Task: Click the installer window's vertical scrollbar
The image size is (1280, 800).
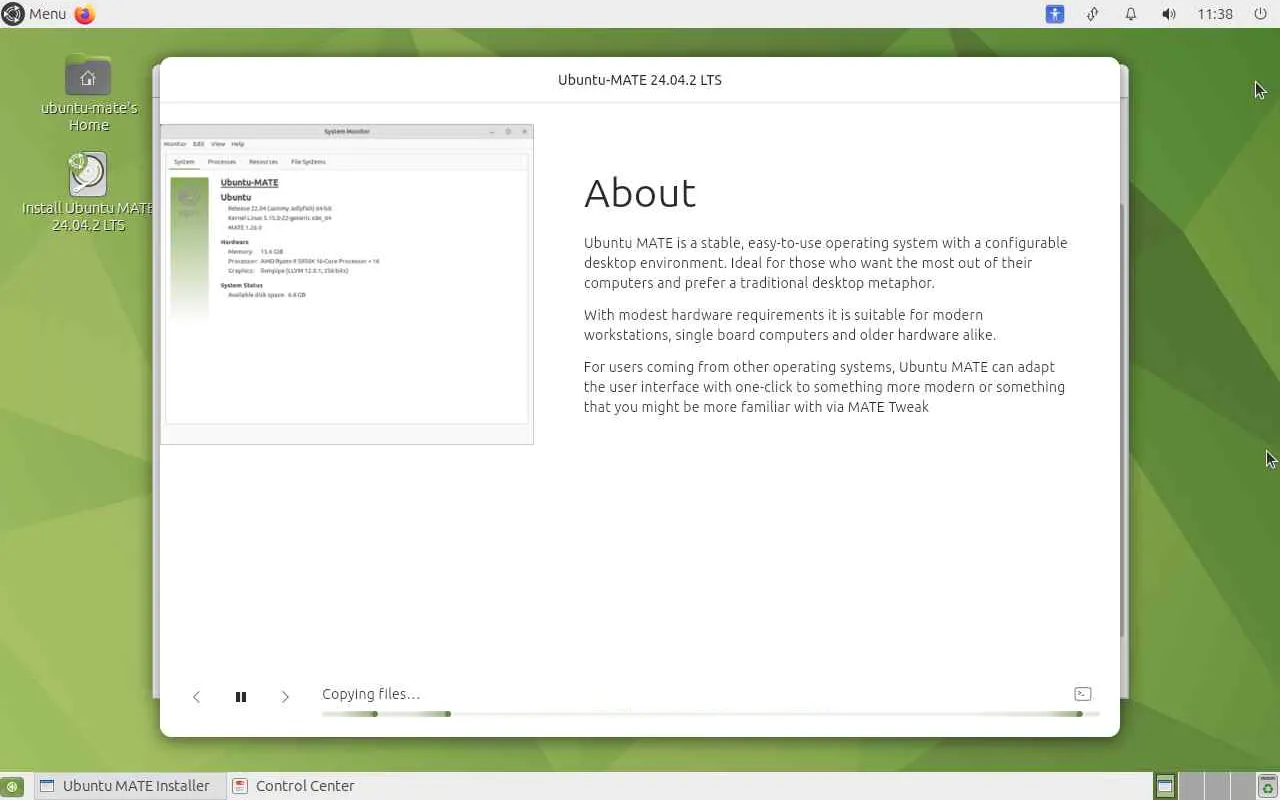Action: [1123, 420]
